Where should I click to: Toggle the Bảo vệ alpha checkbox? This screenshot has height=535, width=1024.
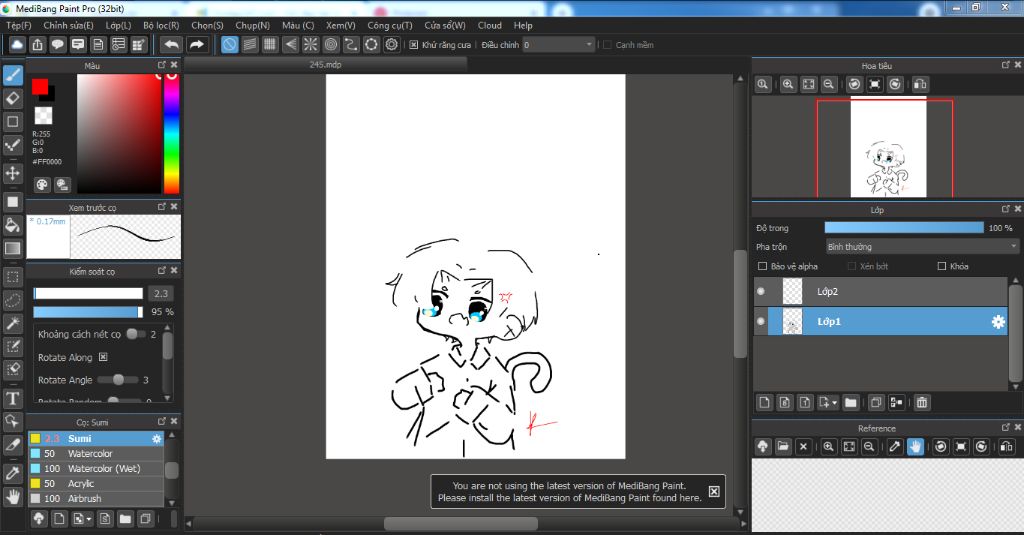(762, 266)
